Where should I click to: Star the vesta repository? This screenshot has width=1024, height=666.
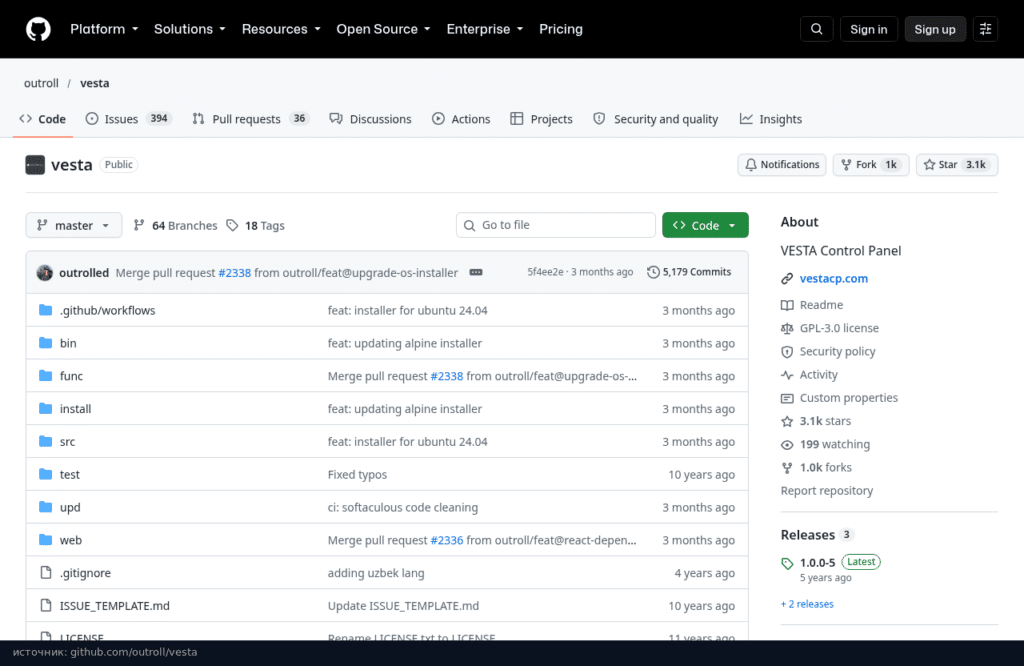(x=957, y=165)
